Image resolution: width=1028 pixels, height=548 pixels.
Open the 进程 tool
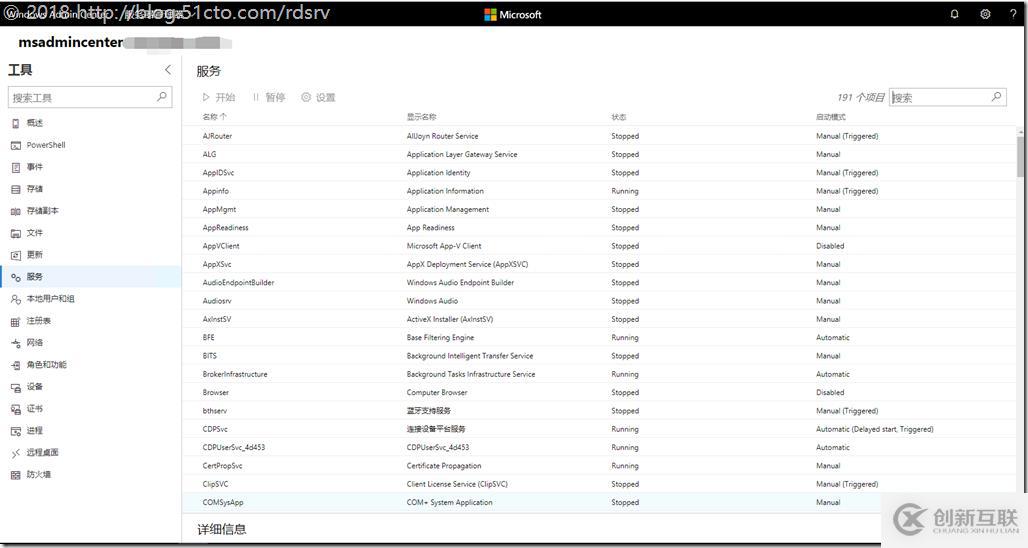click(91, 431)
